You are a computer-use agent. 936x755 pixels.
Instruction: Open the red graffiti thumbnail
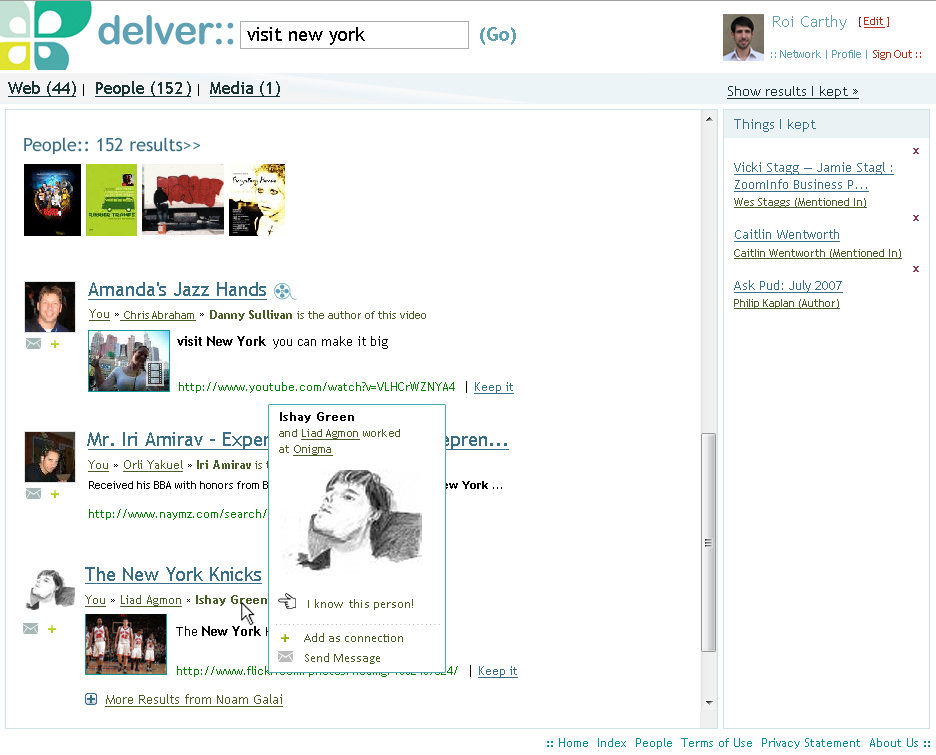183,200
